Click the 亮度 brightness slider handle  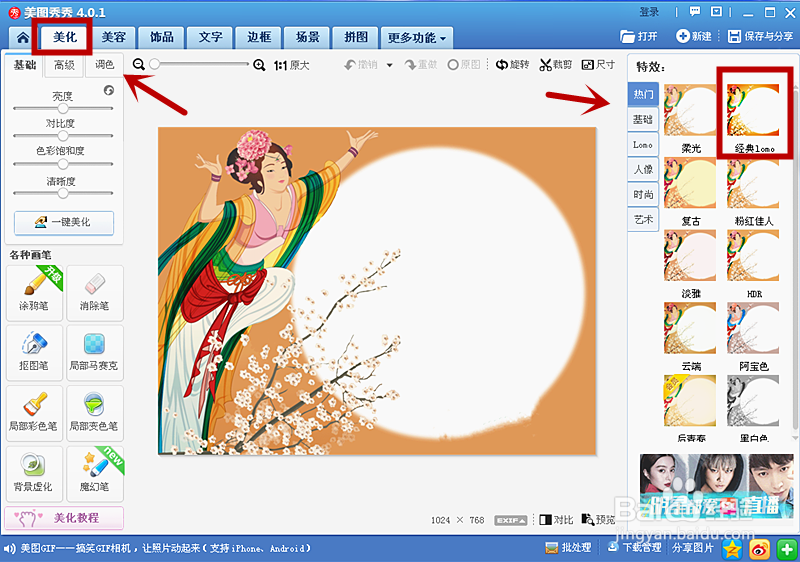pos(63,108)
